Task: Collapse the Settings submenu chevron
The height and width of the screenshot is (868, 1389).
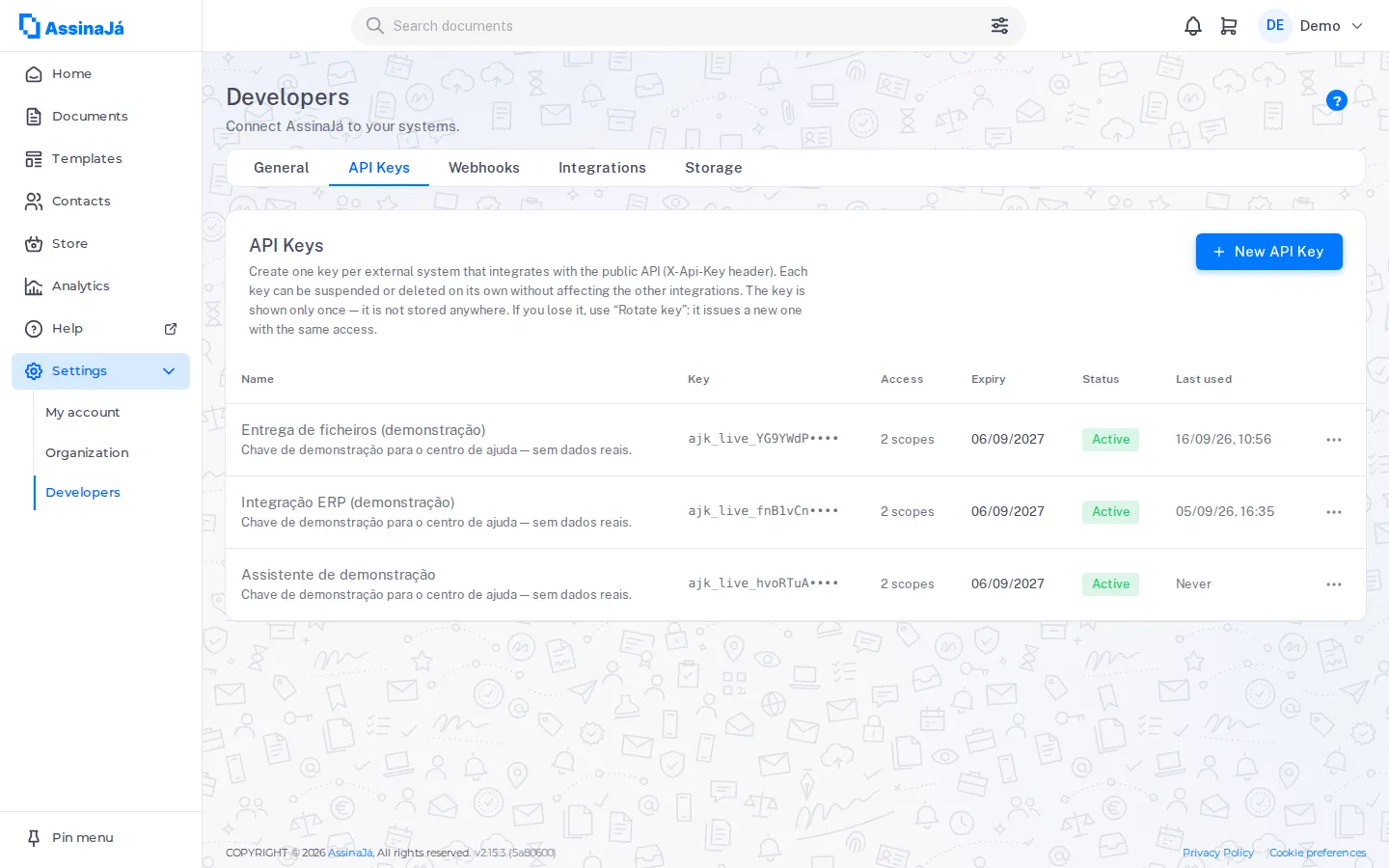Action: point(169,371)
